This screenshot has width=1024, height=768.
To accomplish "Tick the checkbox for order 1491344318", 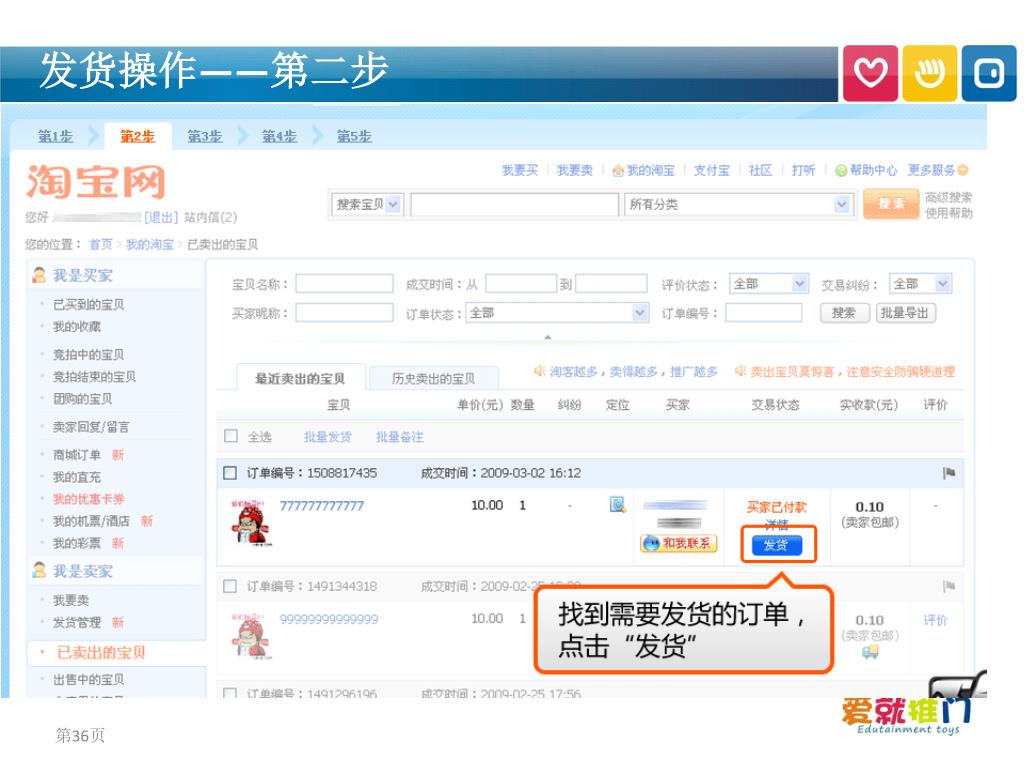I will pos(230,586).
